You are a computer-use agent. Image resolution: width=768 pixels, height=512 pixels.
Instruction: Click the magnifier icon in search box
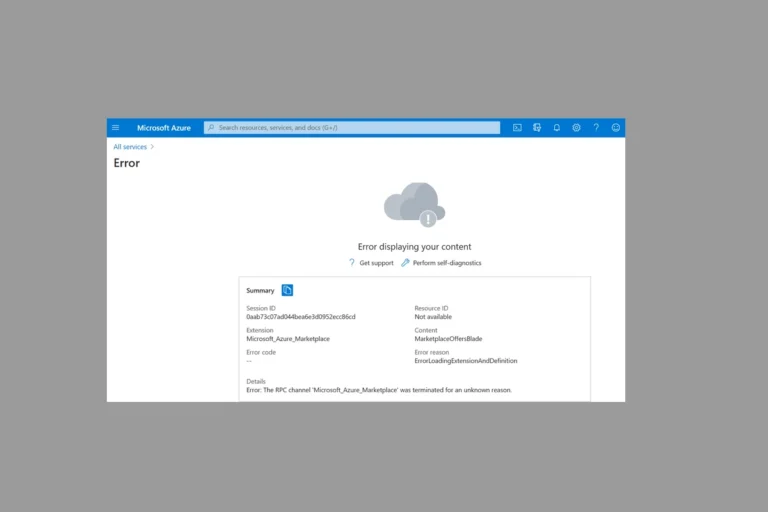pos(211,127)
